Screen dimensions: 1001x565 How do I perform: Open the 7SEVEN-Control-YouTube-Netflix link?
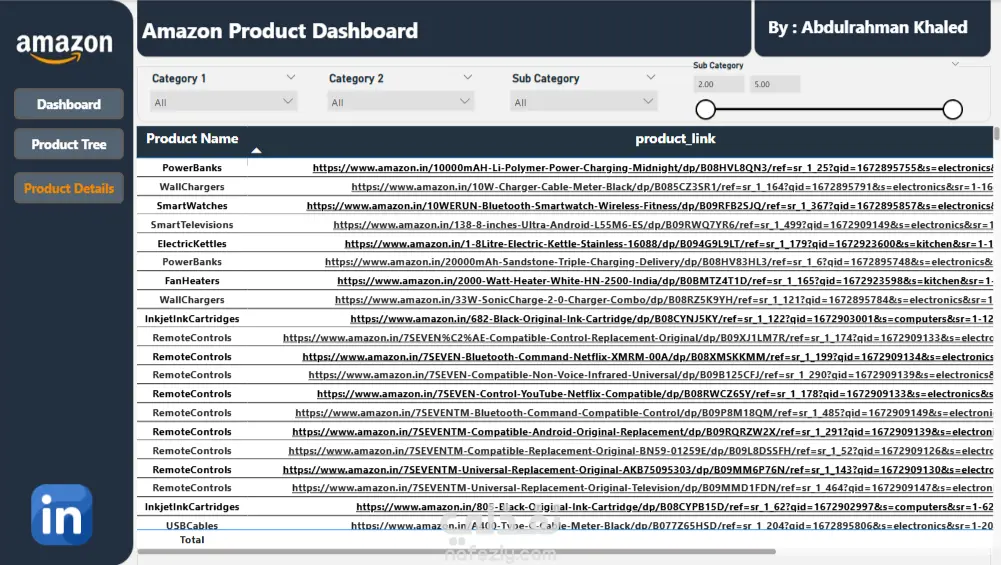click(x=655, y=394)
